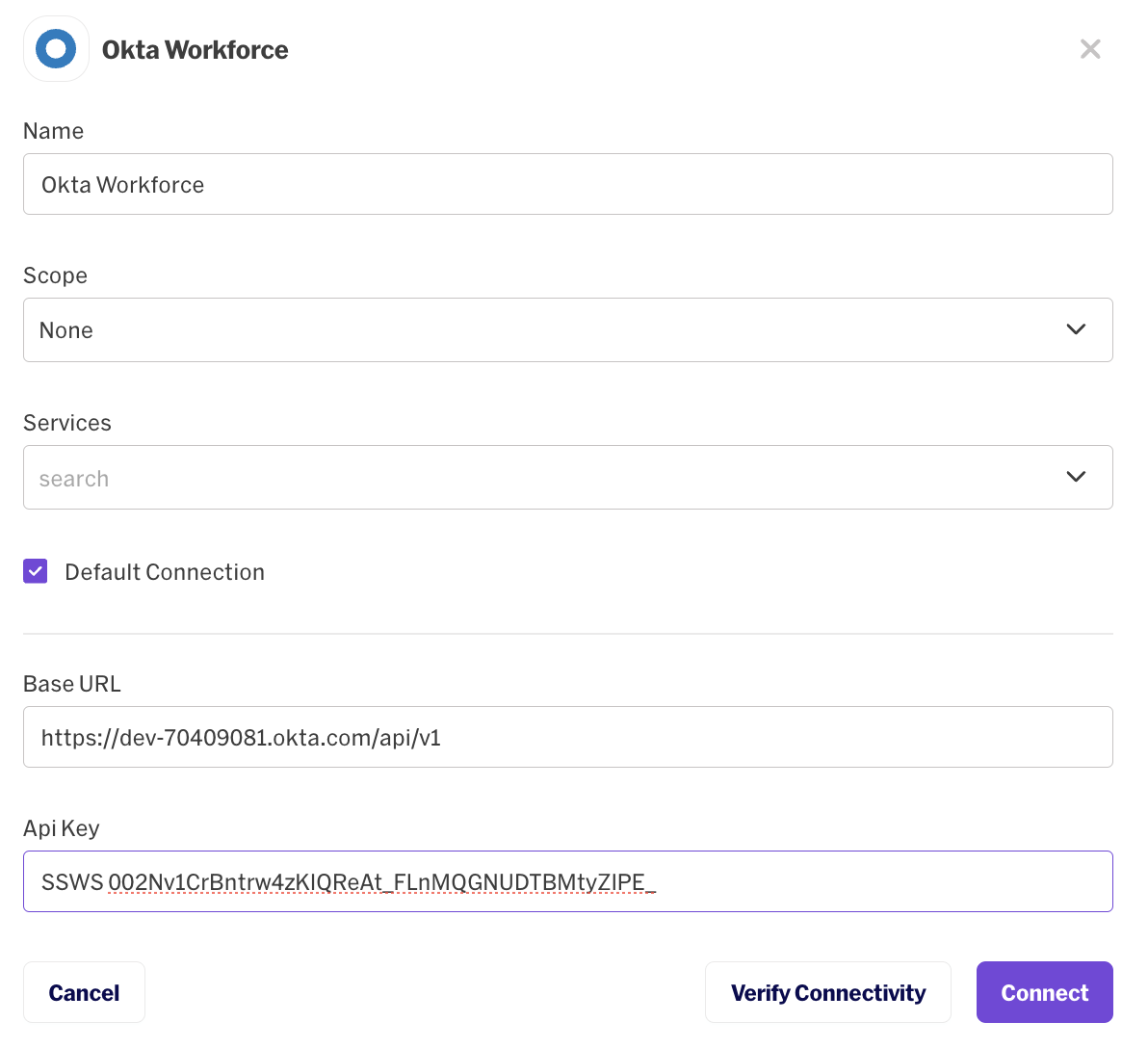Click the Default Connection label text
Viewport: 1148px width, 1048px height.
click(x=165, y=572)
